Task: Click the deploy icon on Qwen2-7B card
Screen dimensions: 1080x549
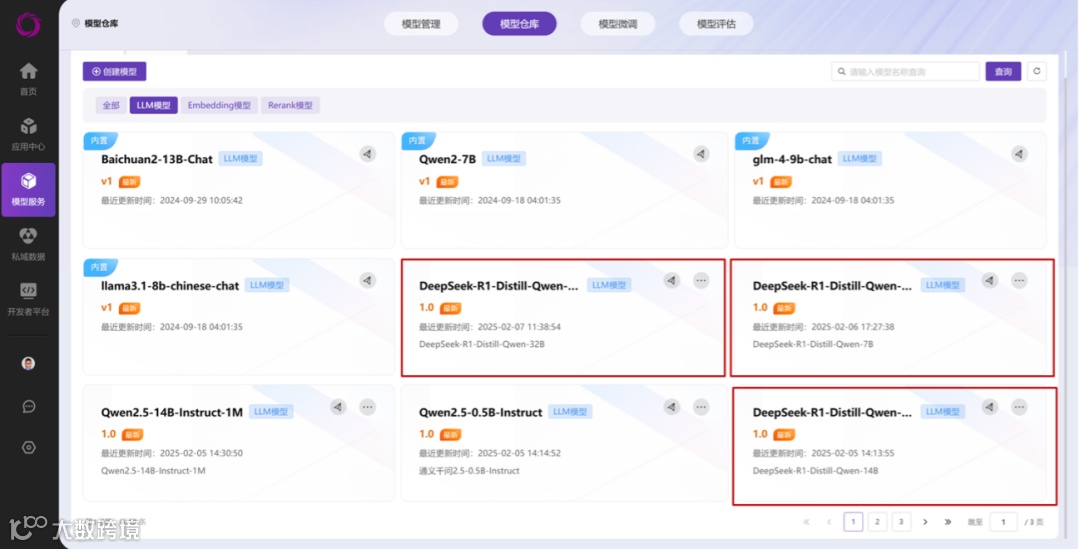Action: coord(701,154)
